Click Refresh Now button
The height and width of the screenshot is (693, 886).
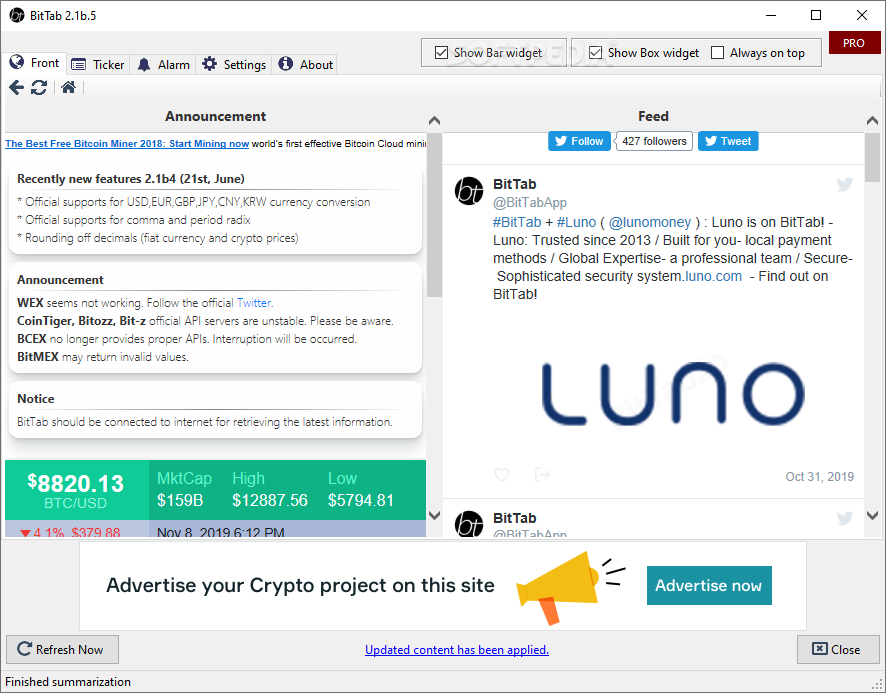pos(62,649)
